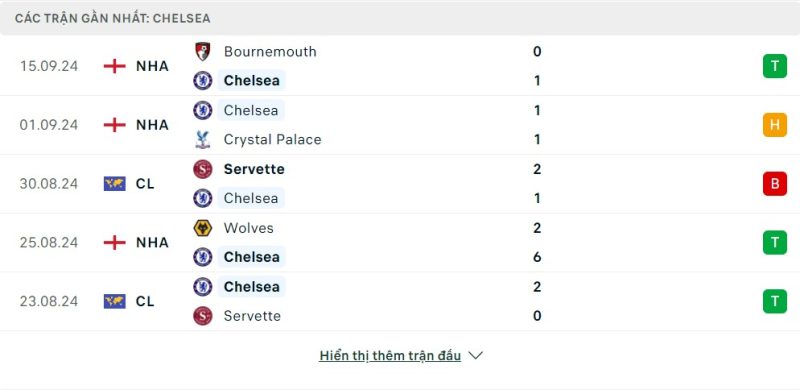Click the England flag icon for 25.08.24

(x=114, y=242)
